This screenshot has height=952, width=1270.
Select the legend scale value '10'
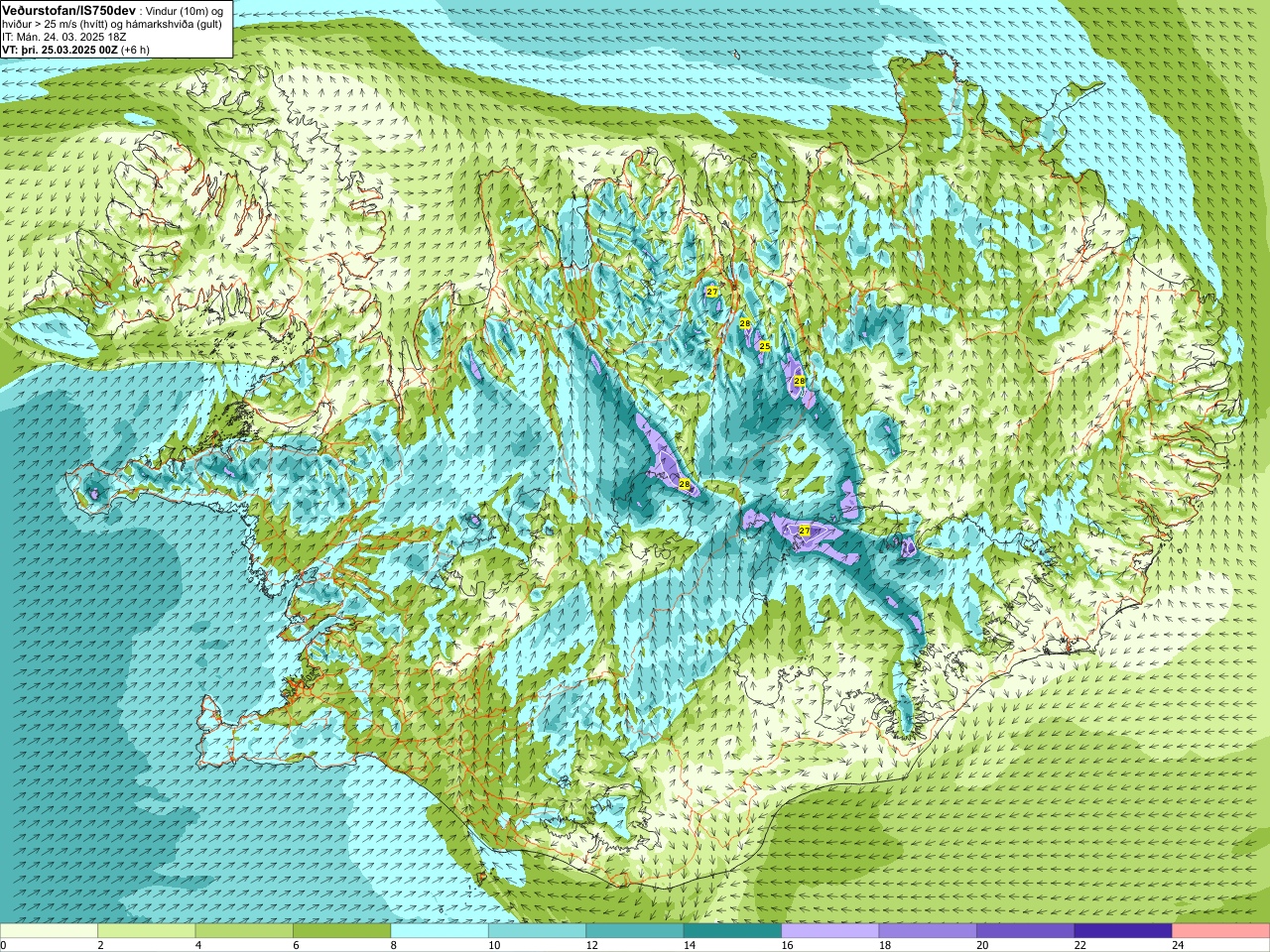pyautogui.click(x=493, y=945)
